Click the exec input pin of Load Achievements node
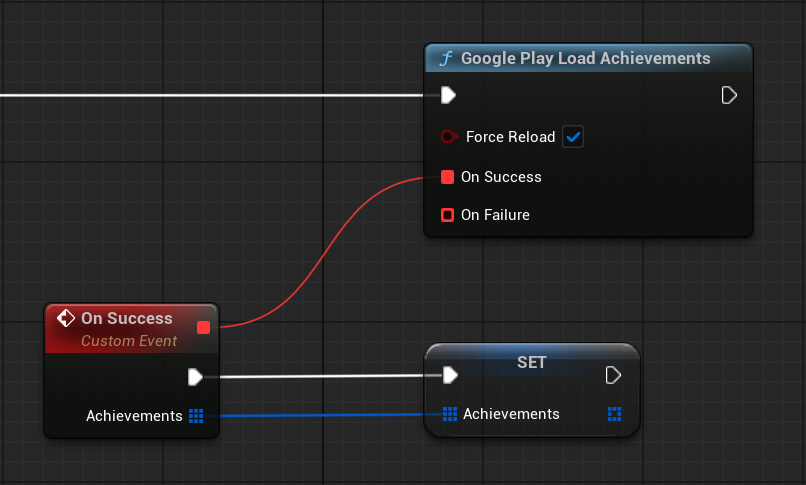Image resolution: width=806 pixels, height=485 pixels. click(x=449, y=95)
